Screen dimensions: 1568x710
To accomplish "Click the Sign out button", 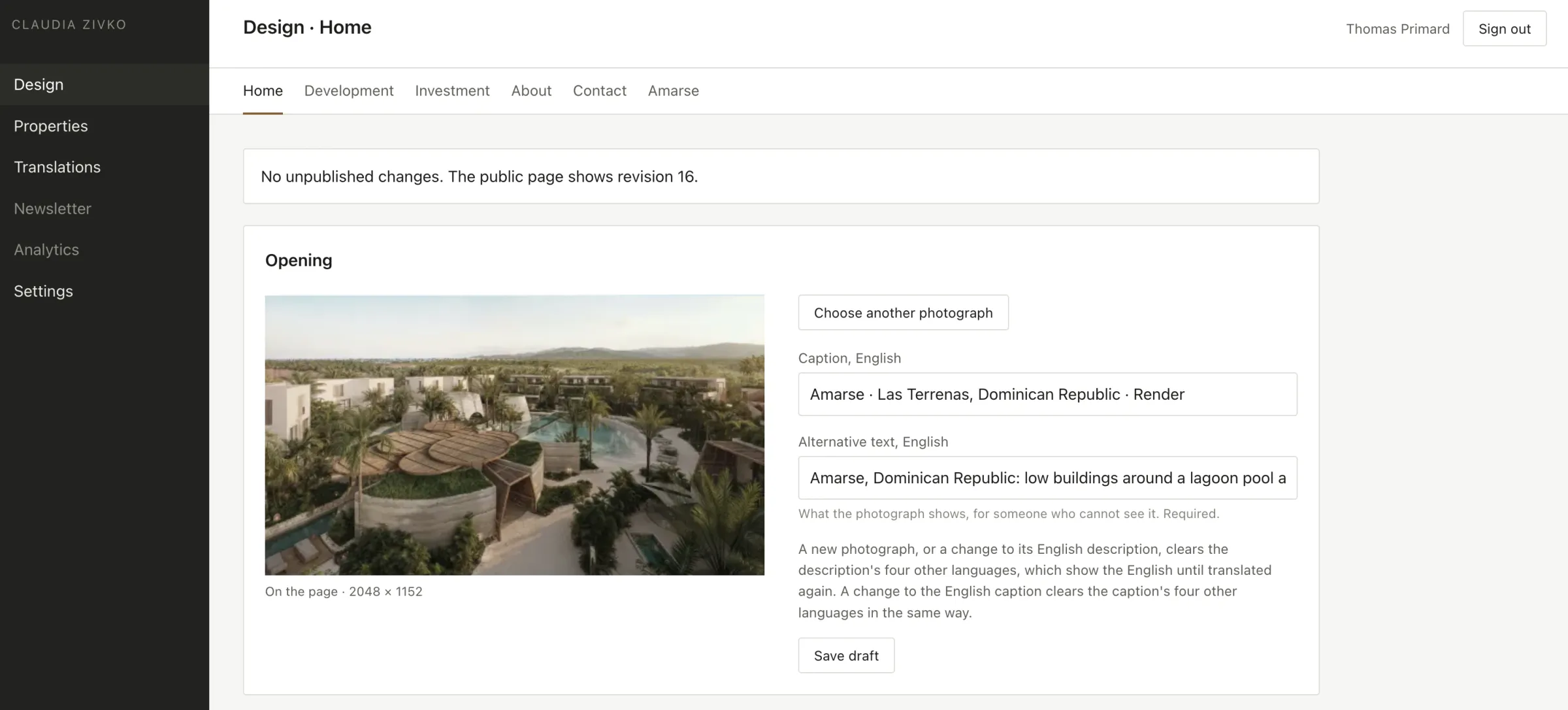I will 1505,29.
